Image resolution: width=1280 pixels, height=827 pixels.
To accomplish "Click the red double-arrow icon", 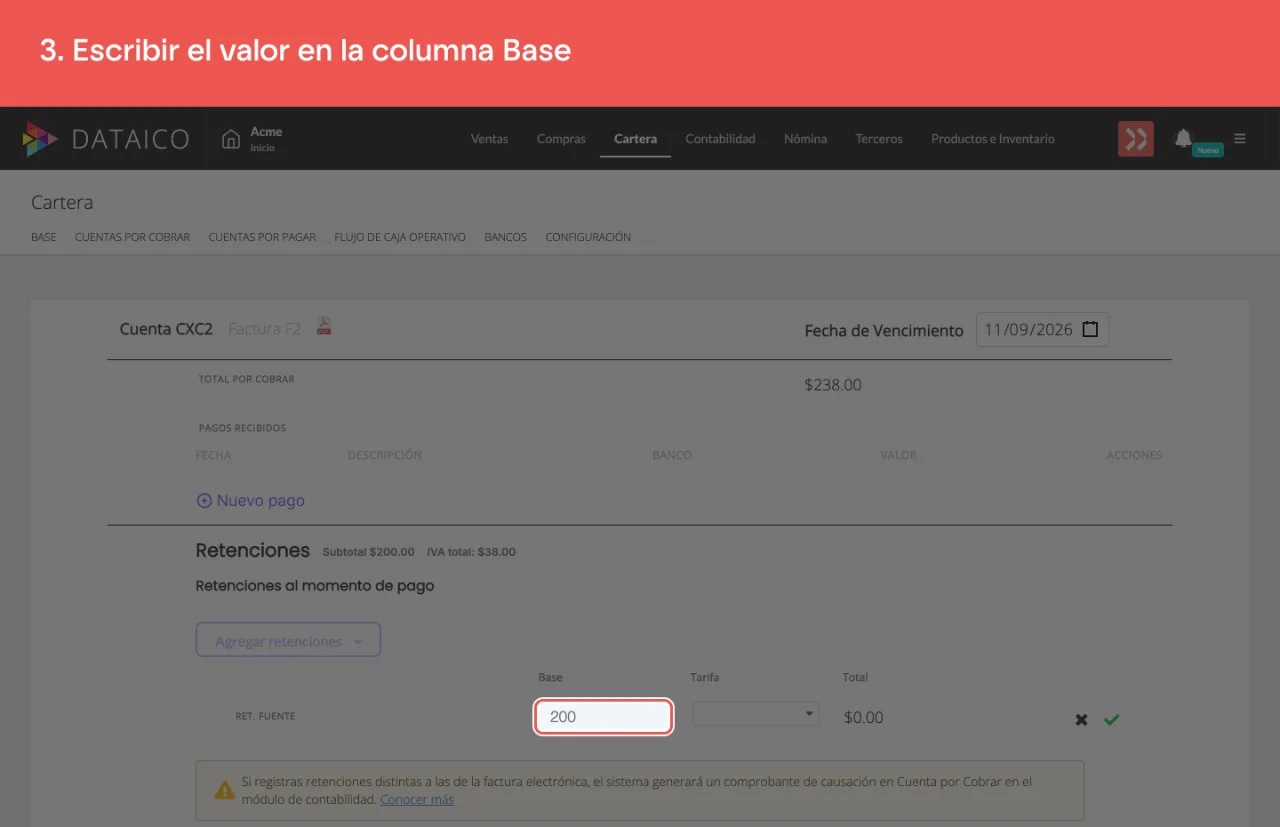I will pyautogui.click(x=1136, y=139).
